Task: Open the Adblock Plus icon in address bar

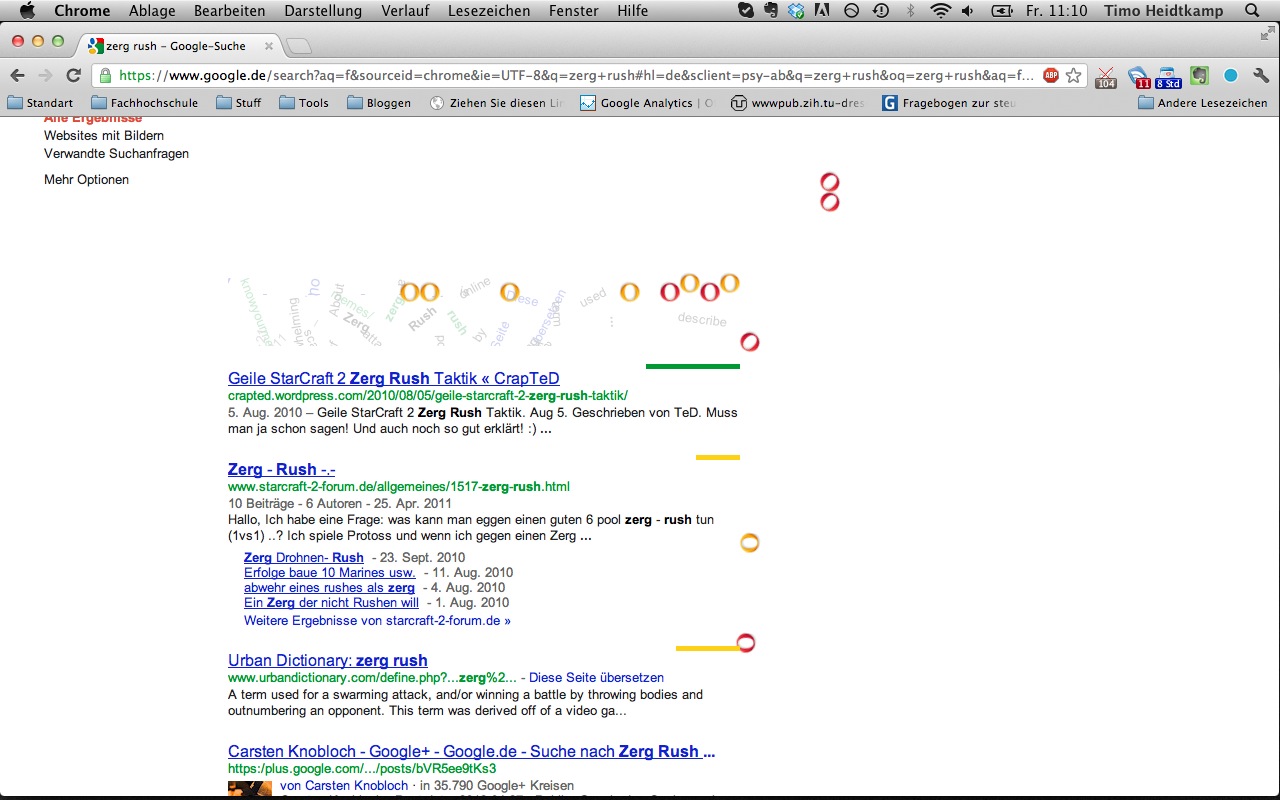Action: pos(1051,75)
